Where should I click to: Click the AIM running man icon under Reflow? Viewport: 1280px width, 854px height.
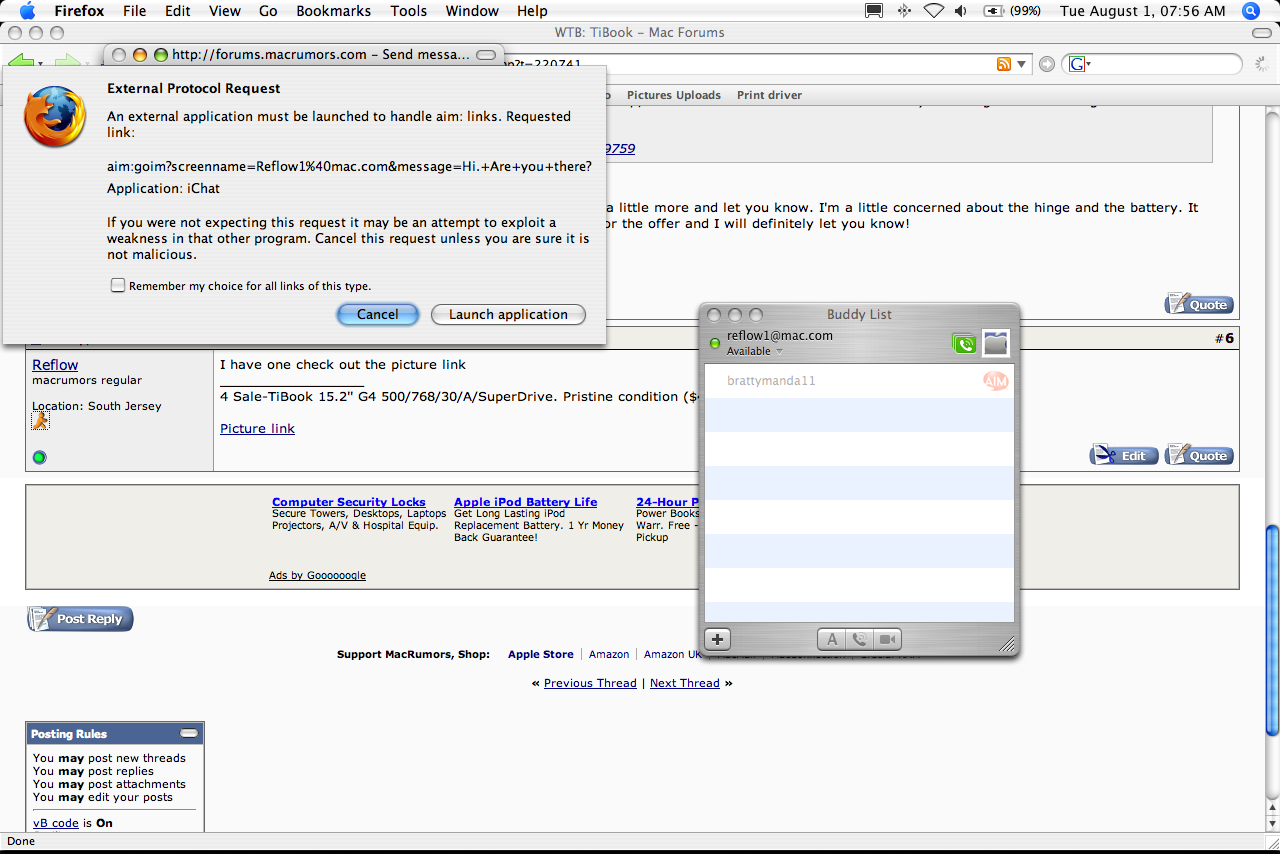(40, 421)
